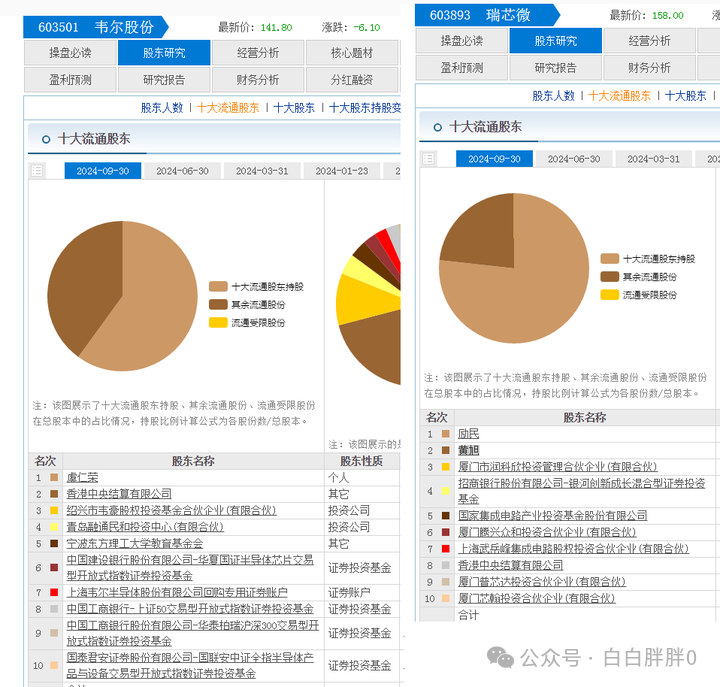
Task: Open 华夏国证半导体芯片 fund link
Action: pos(190,568)
